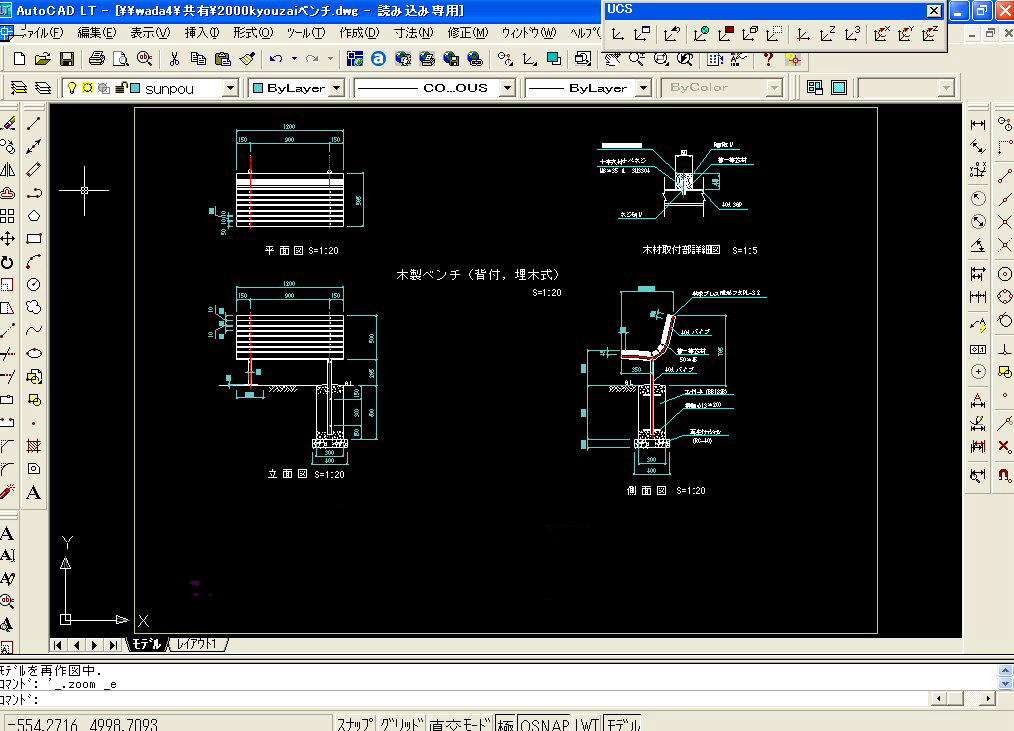Select the Array tool
This screenshot has width=1014, height=731.
pos(8,216)
